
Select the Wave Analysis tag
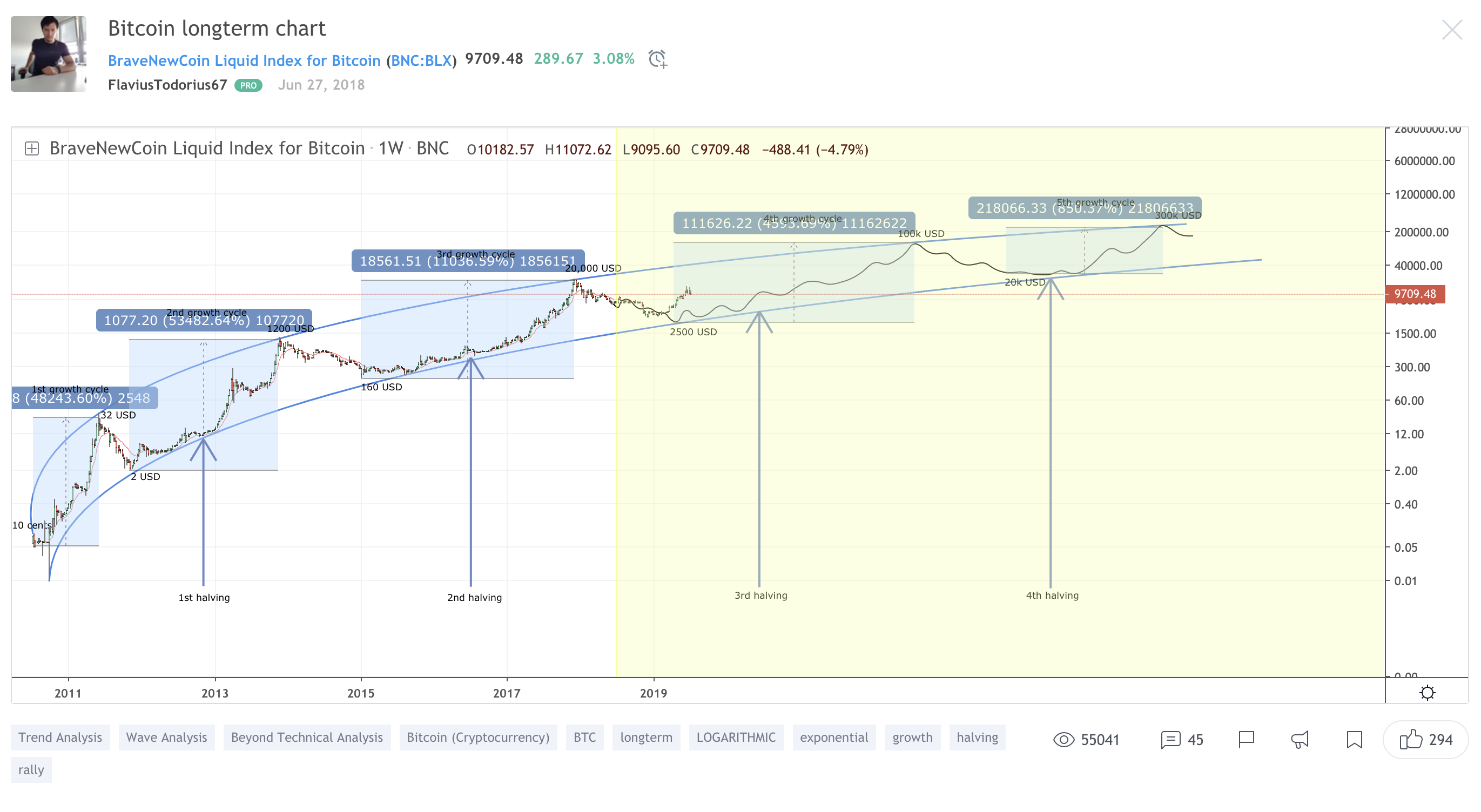click(166, 737)
